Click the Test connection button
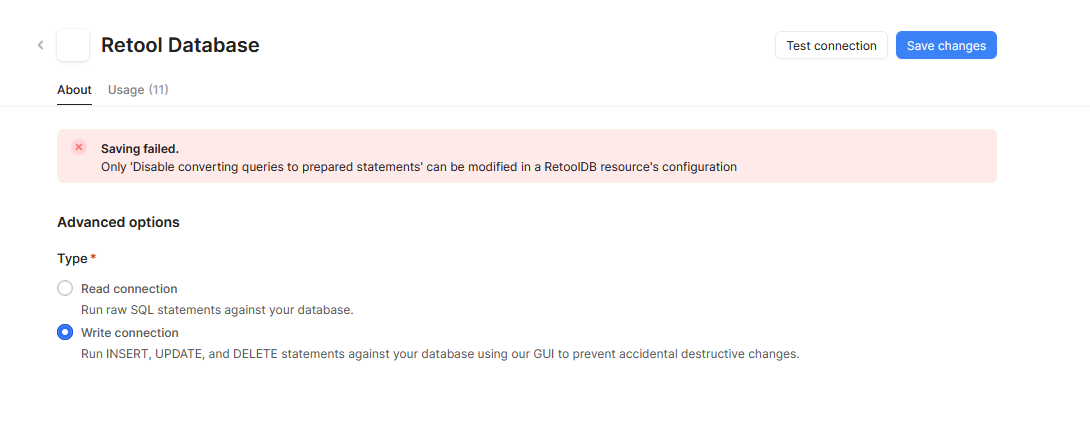 [x=831, y=45]
